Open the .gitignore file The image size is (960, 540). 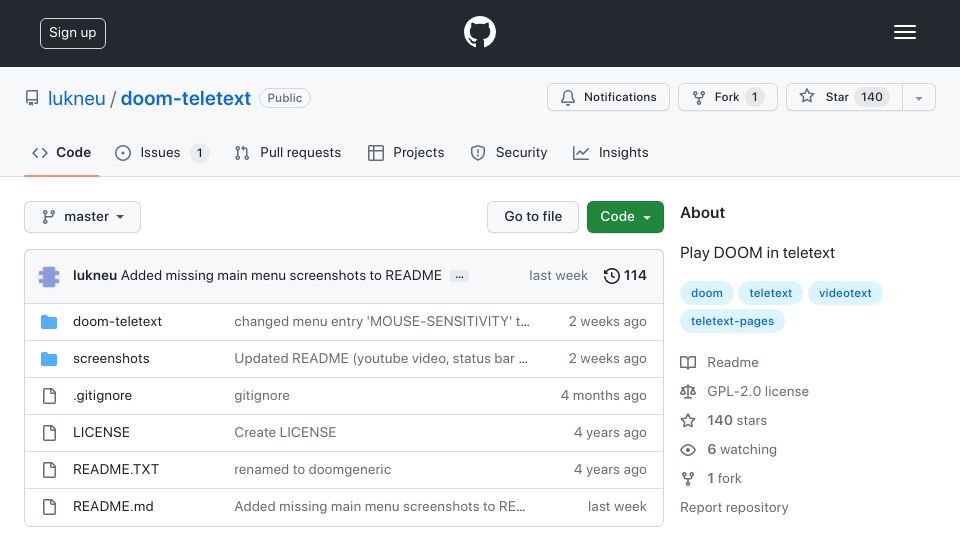102,396
